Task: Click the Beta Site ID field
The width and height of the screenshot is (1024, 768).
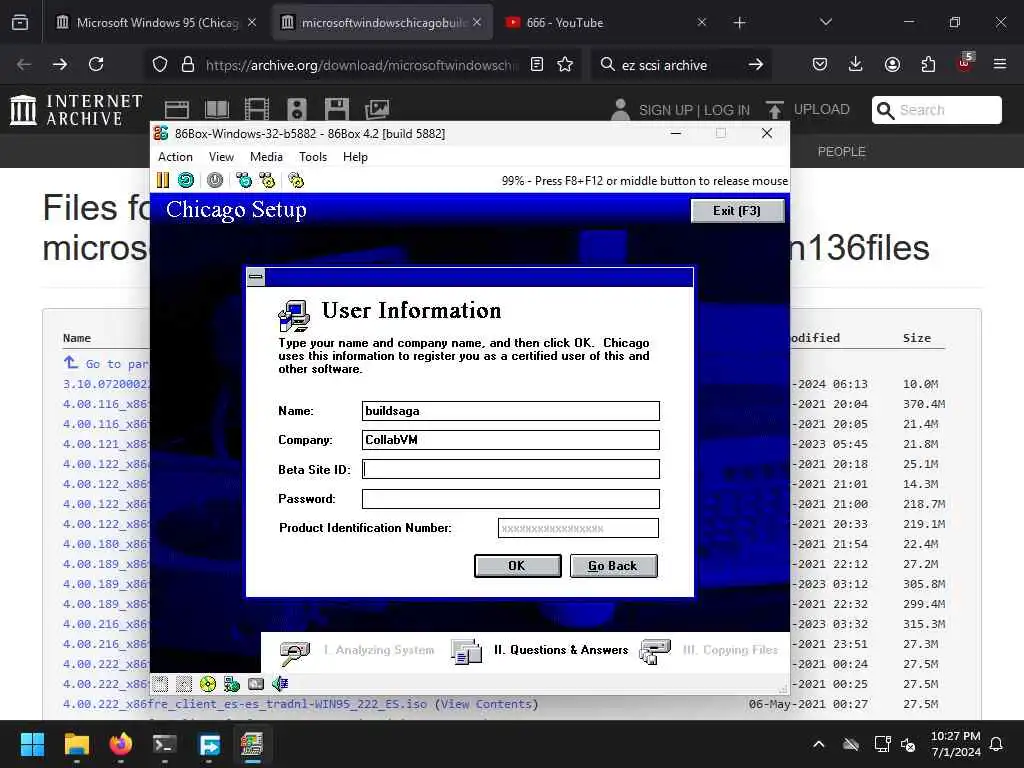Action: tap(511, 469)
